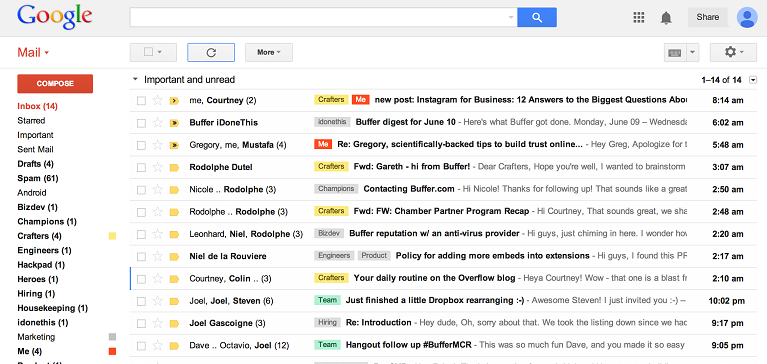
Task: Toggle importance marker on Joel, Joel, Steven email
Action: 174,301
